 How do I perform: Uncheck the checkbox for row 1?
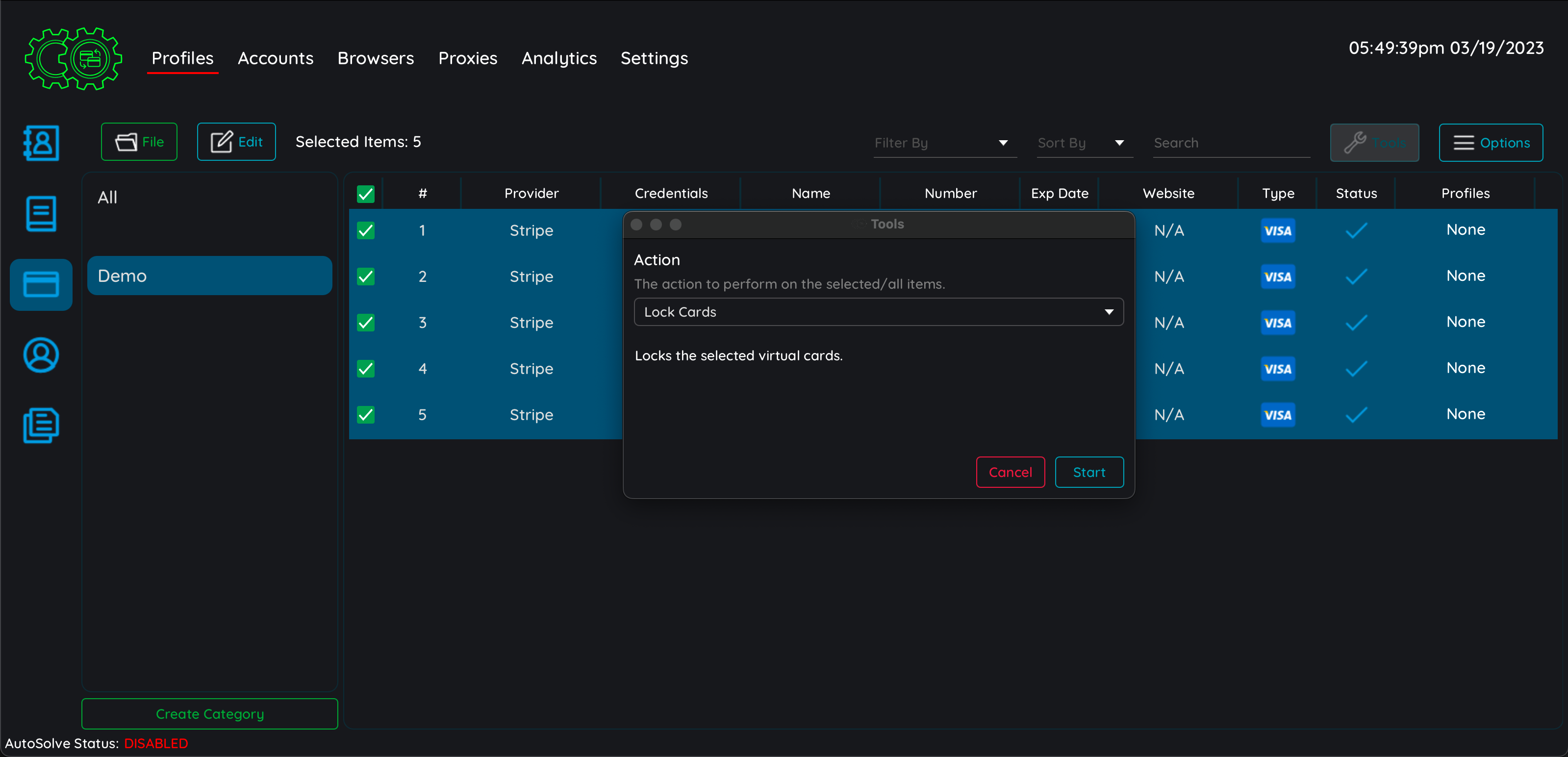point(365,230)
